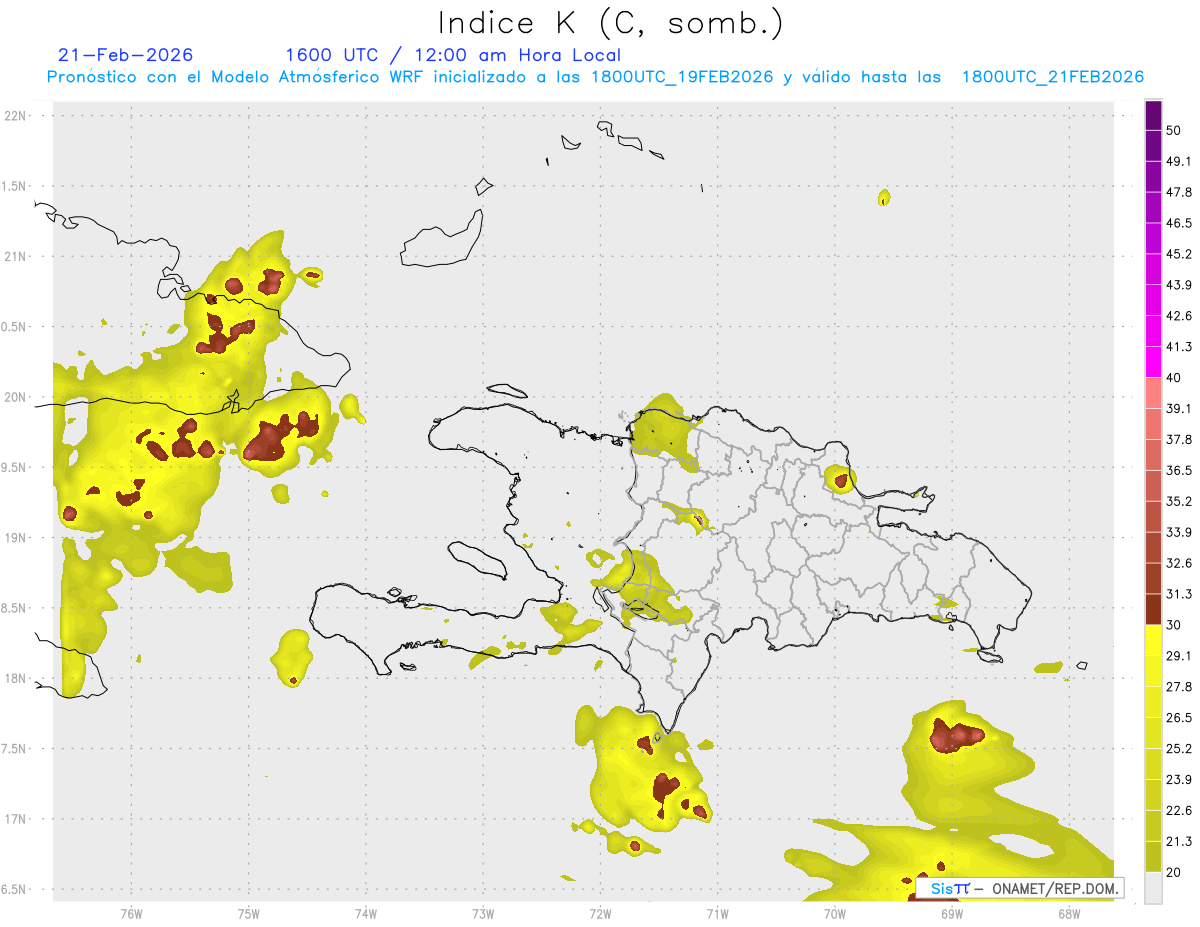This screenshot has height=927, width=1200.
Task: Click bright yellow swatch between 29.1 and 30
Action: 1153,641
